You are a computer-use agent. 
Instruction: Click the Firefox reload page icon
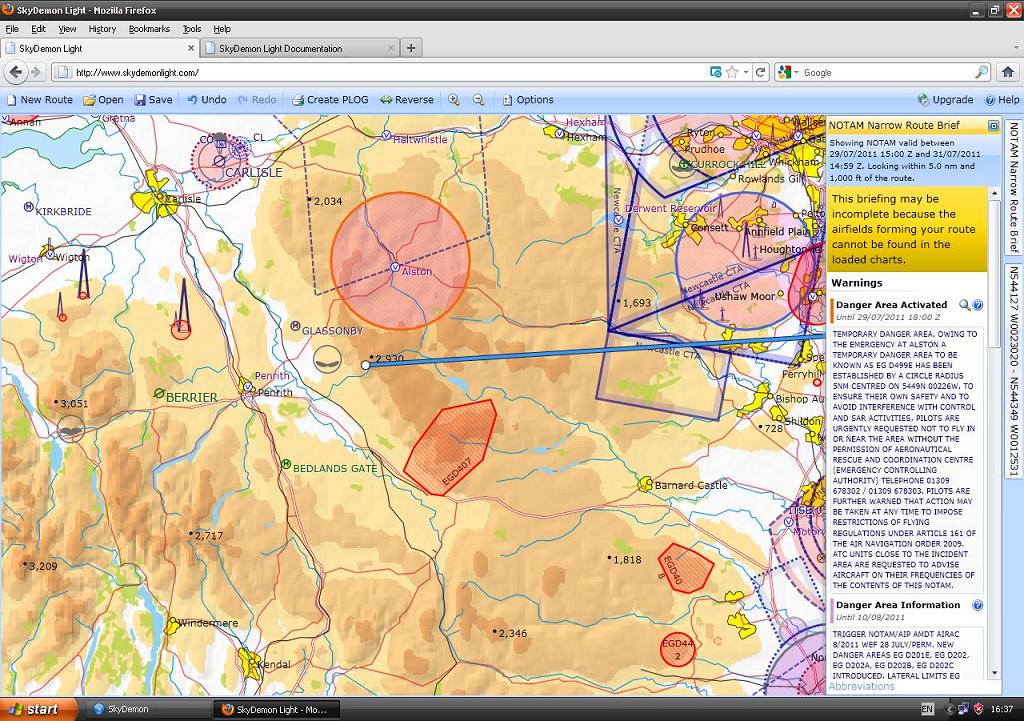point(760,72)
